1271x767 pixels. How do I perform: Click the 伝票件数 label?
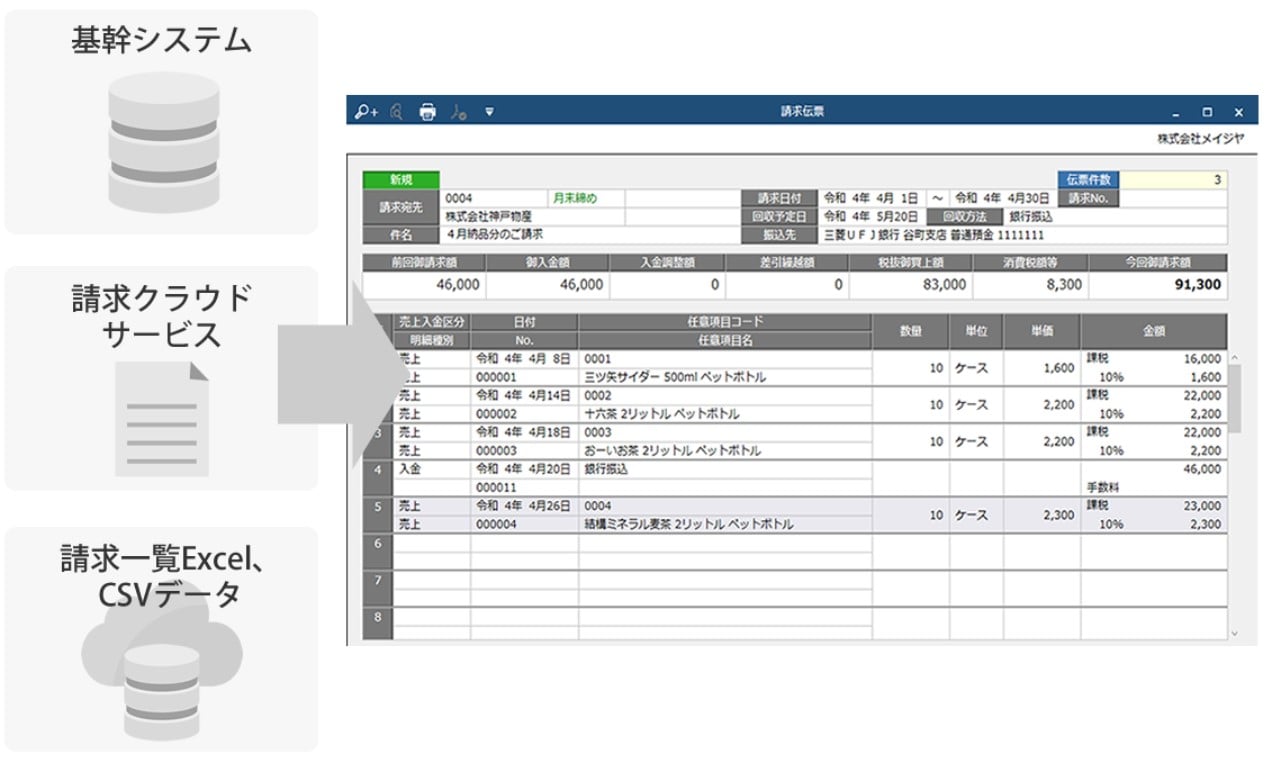click(1089, 180)
